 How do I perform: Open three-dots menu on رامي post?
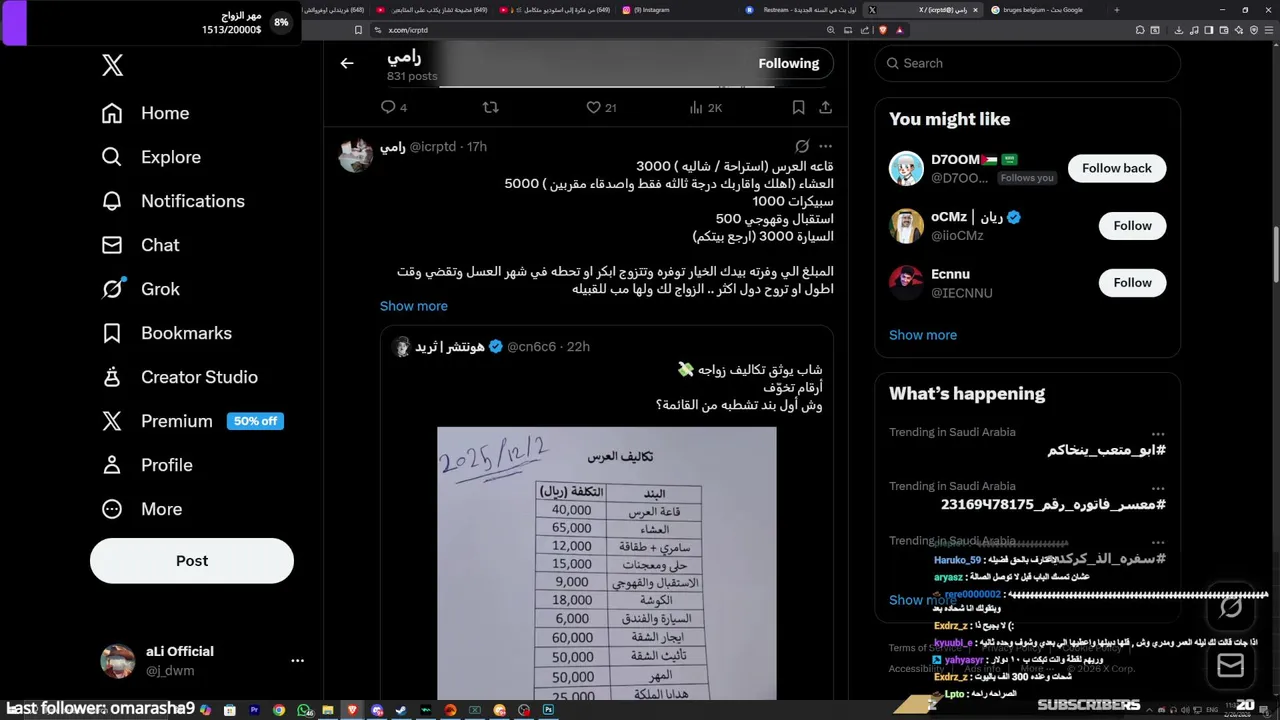click(825, 146)
